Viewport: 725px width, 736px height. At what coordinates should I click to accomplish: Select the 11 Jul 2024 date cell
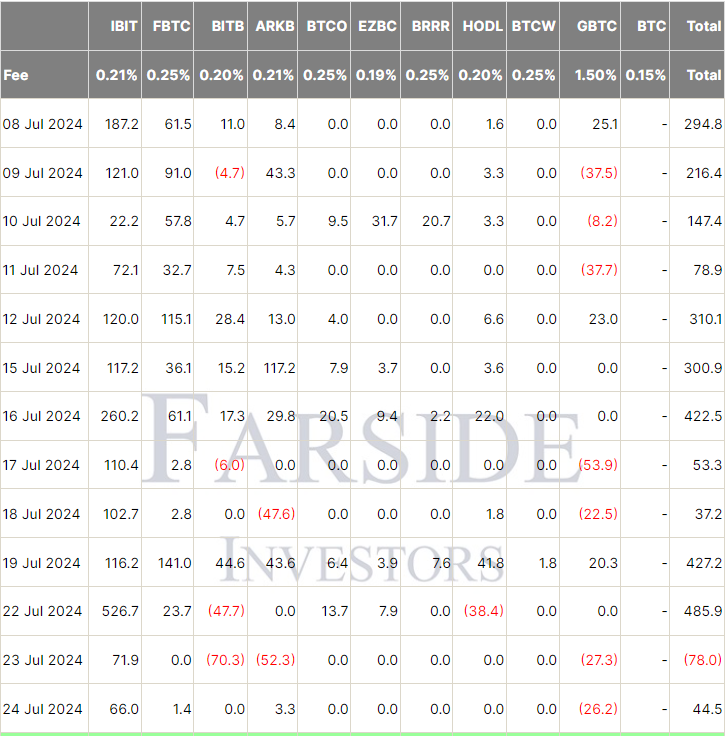[x=40, y=270]
